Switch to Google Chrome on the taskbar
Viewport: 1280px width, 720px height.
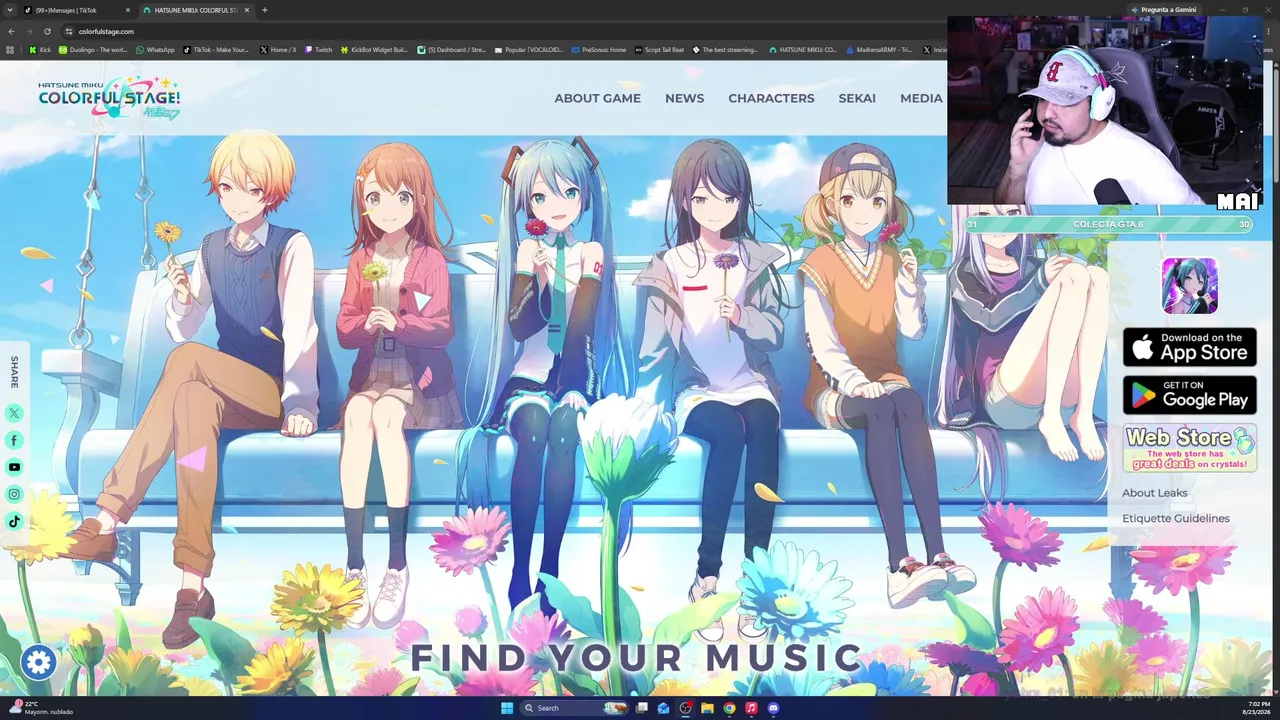pyautogui.click(x=729, y=708)
